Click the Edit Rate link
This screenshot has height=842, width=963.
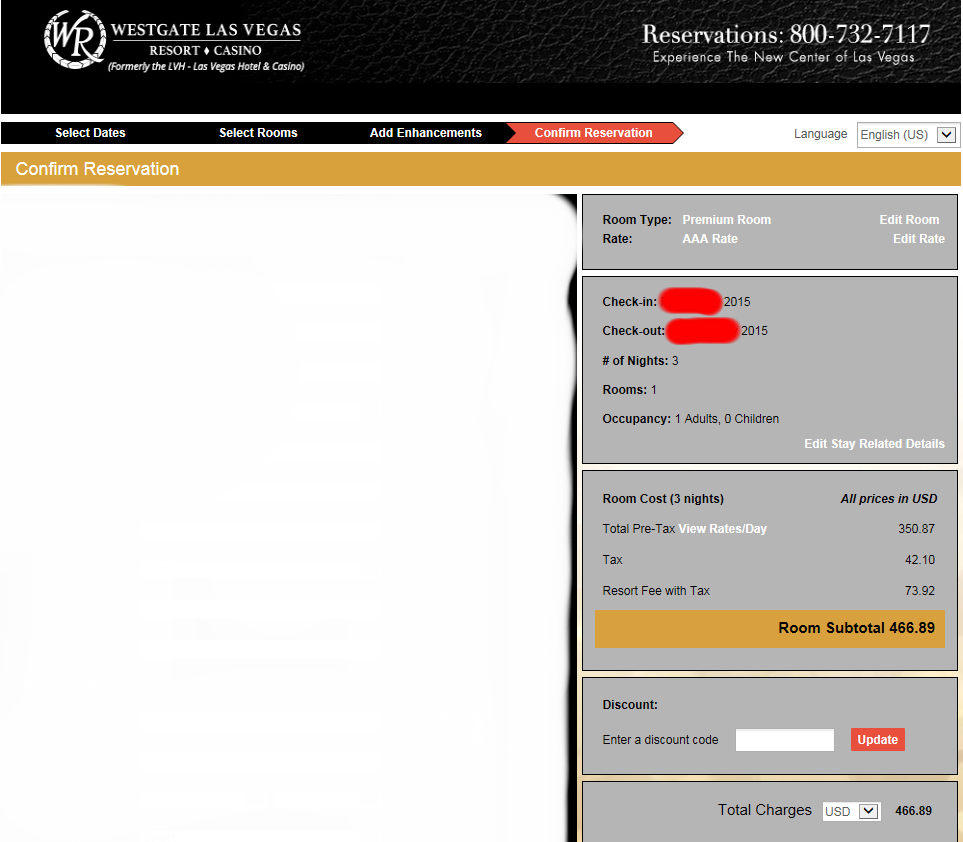click(x=918, y=239)
